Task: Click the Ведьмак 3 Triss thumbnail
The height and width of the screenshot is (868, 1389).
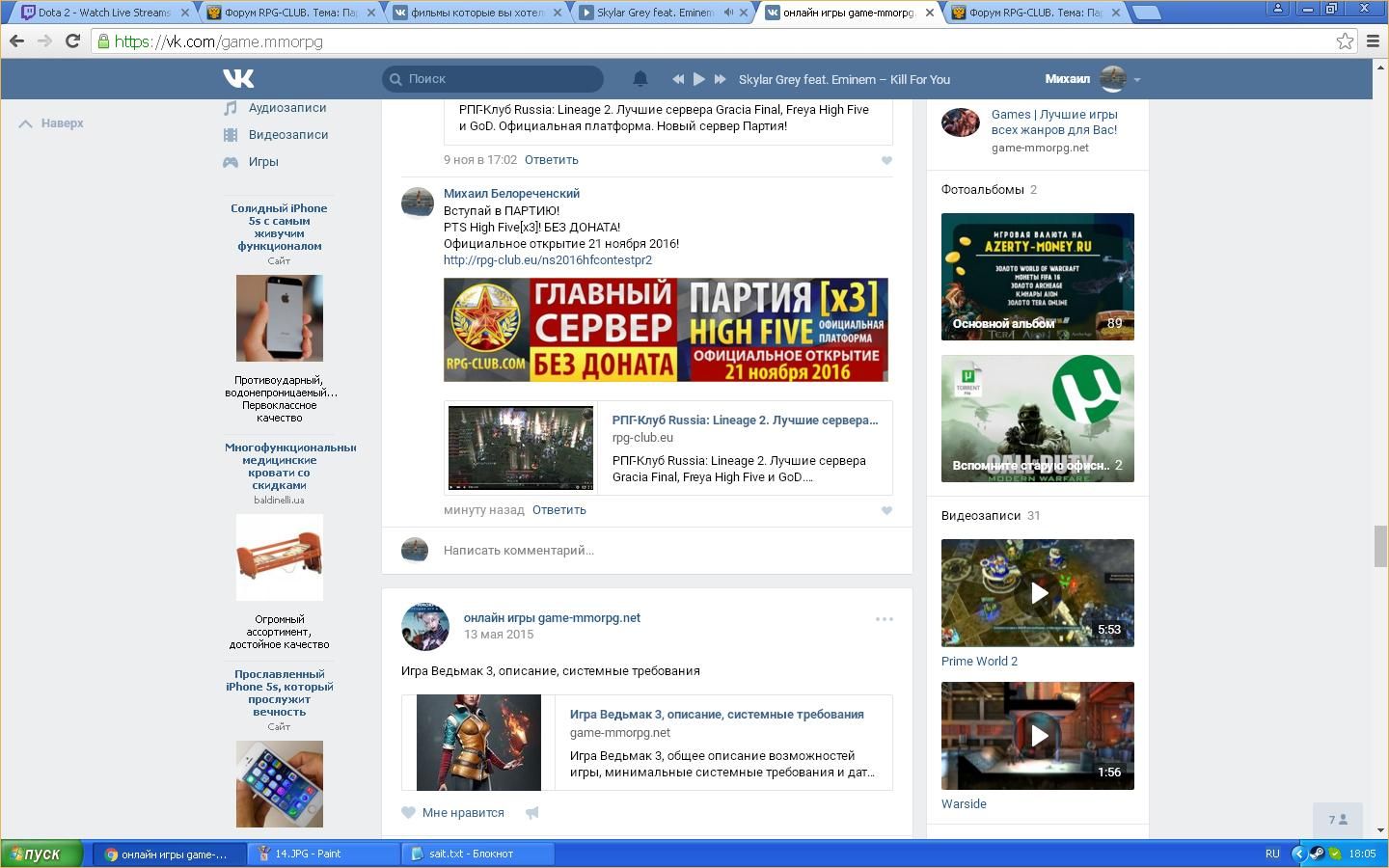Action: pyautogui.click(x=478, y=743)
